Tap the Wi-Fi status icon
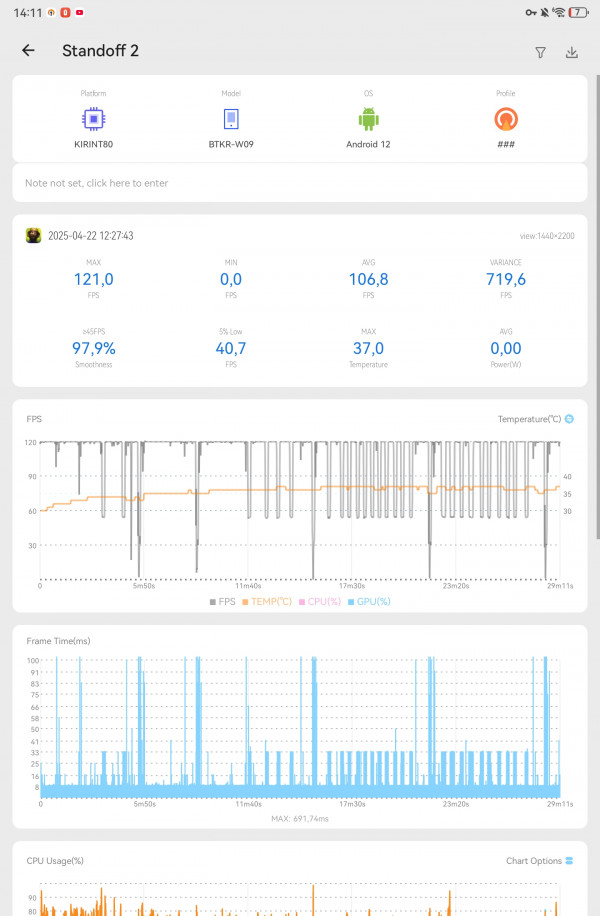Viewport: 600px width, 916px height. tap(559, 12)
